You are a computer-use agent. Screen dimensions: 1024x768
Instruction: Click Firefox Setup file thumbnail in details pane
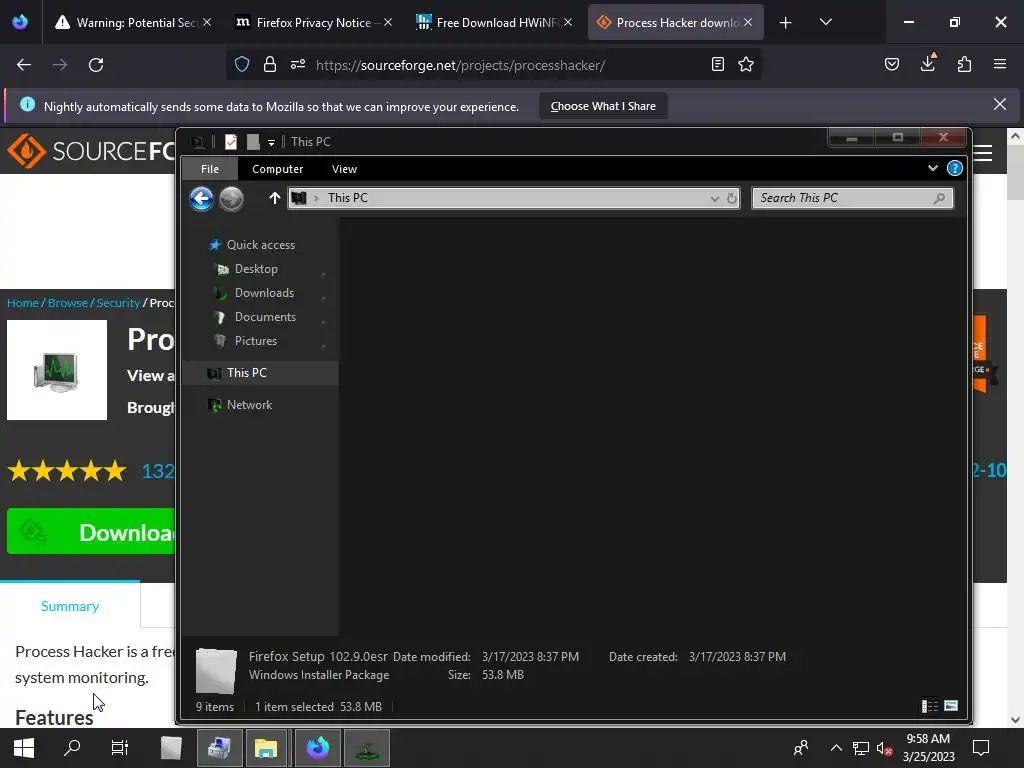tap(216, 671)
